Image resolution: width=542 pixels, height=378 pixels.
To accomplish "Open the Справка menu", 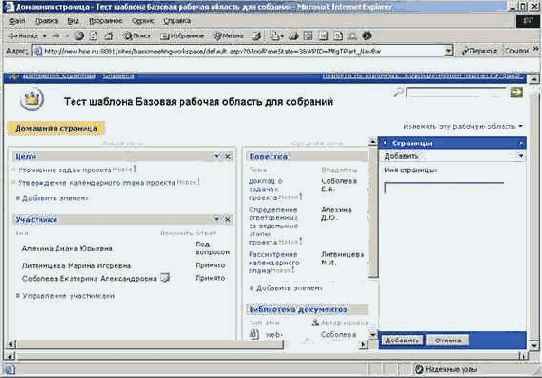I will (177, 21).
